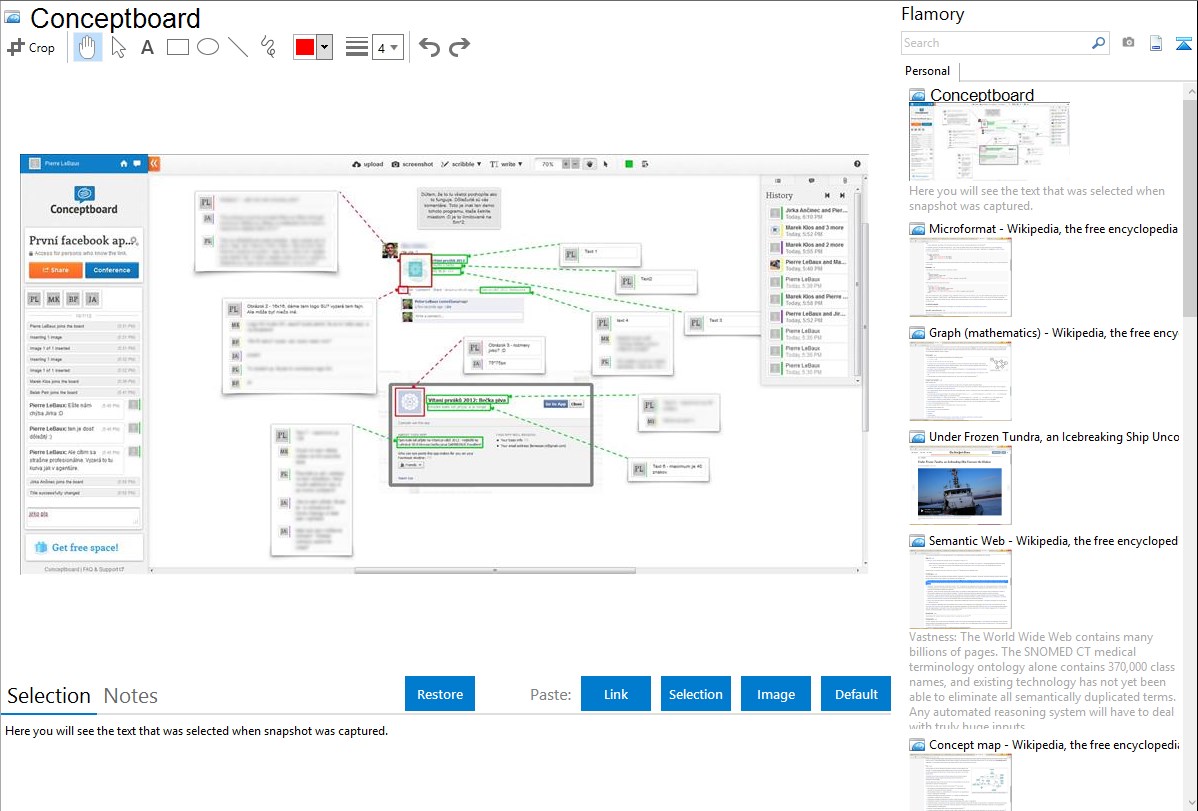
Task: Click the large Conceptboard screenshot preview
Action: (x=444, y=364)
